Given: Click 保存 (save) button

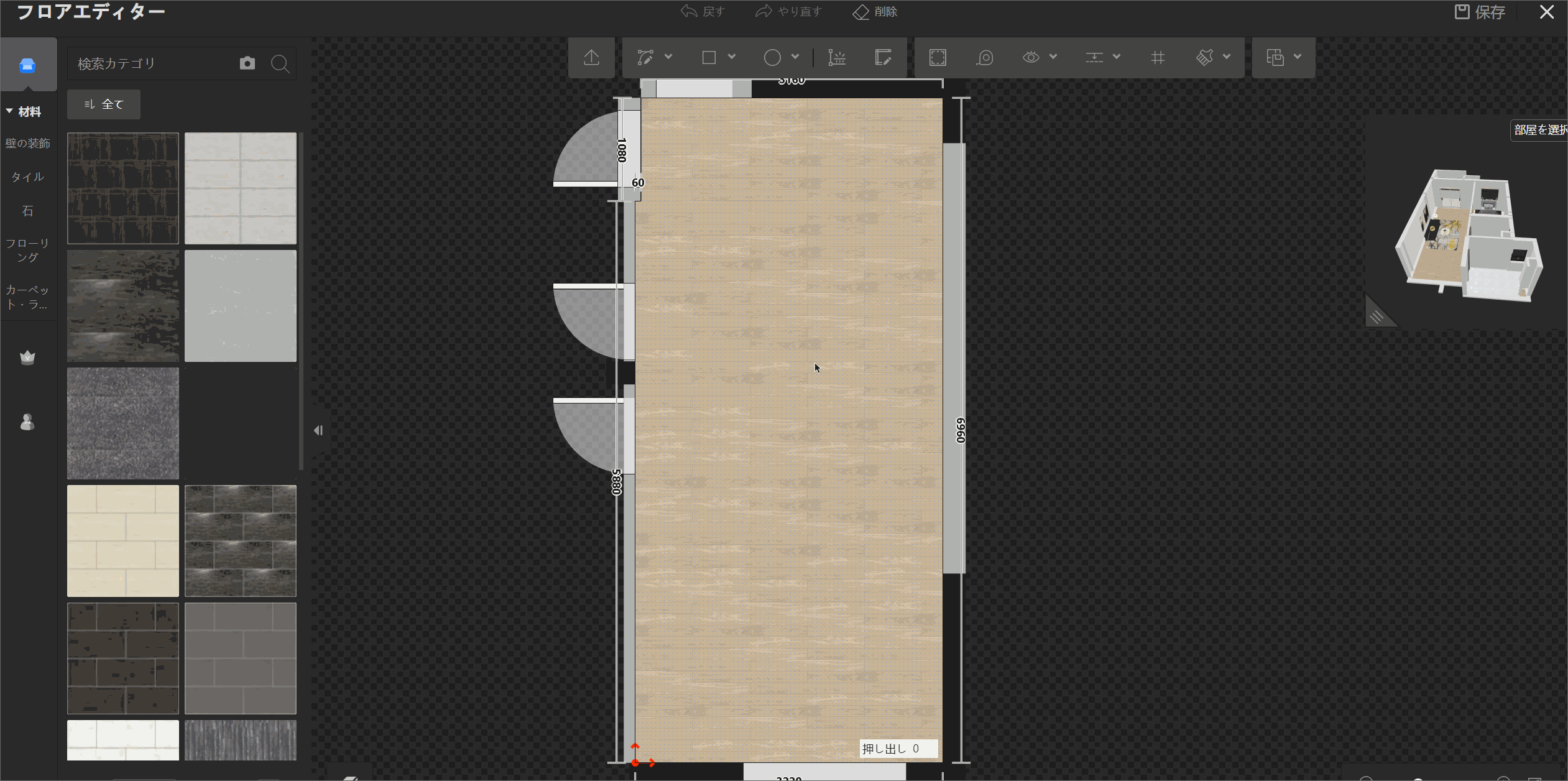Looking at the screenshot, I should click(x=1480, y=12).
